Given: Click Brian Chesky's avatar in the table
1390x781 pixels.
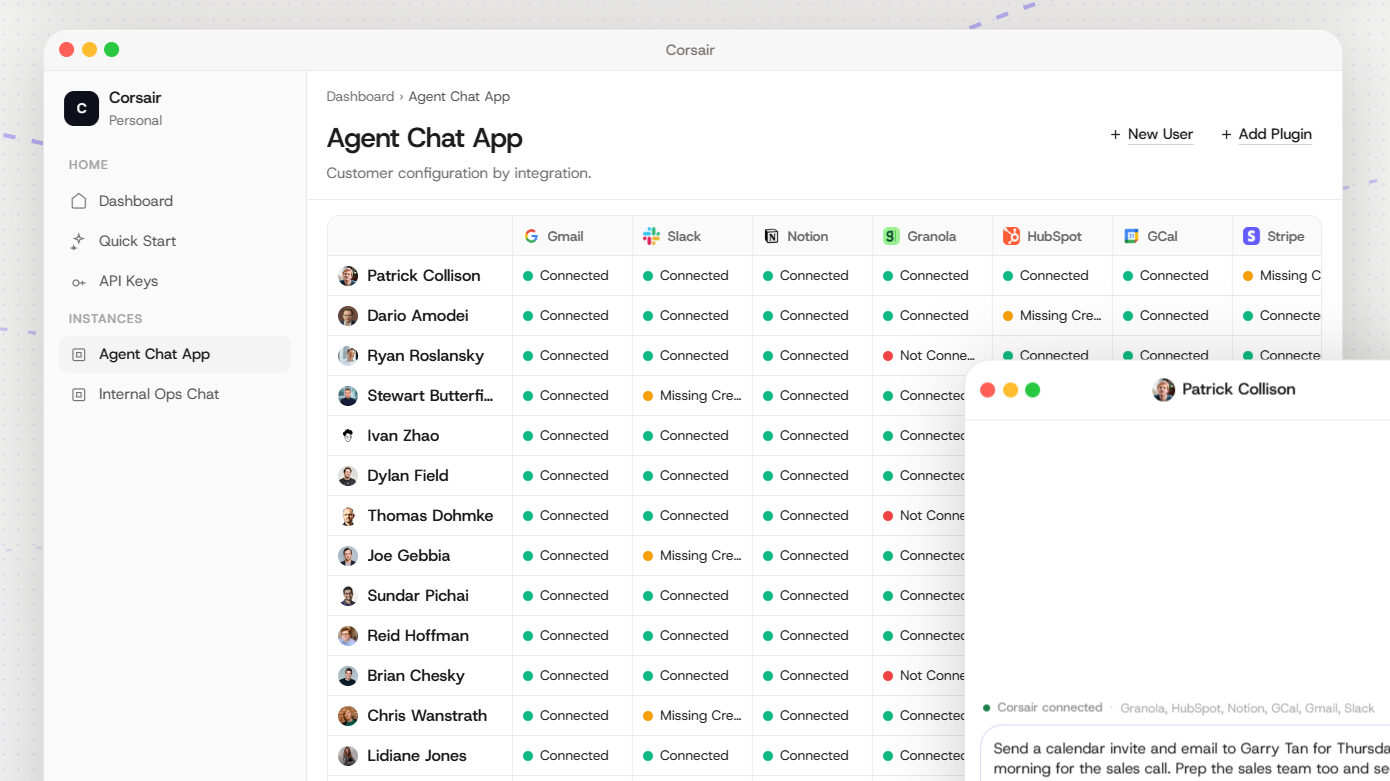Looking at the screenshot, I should 348,676.
